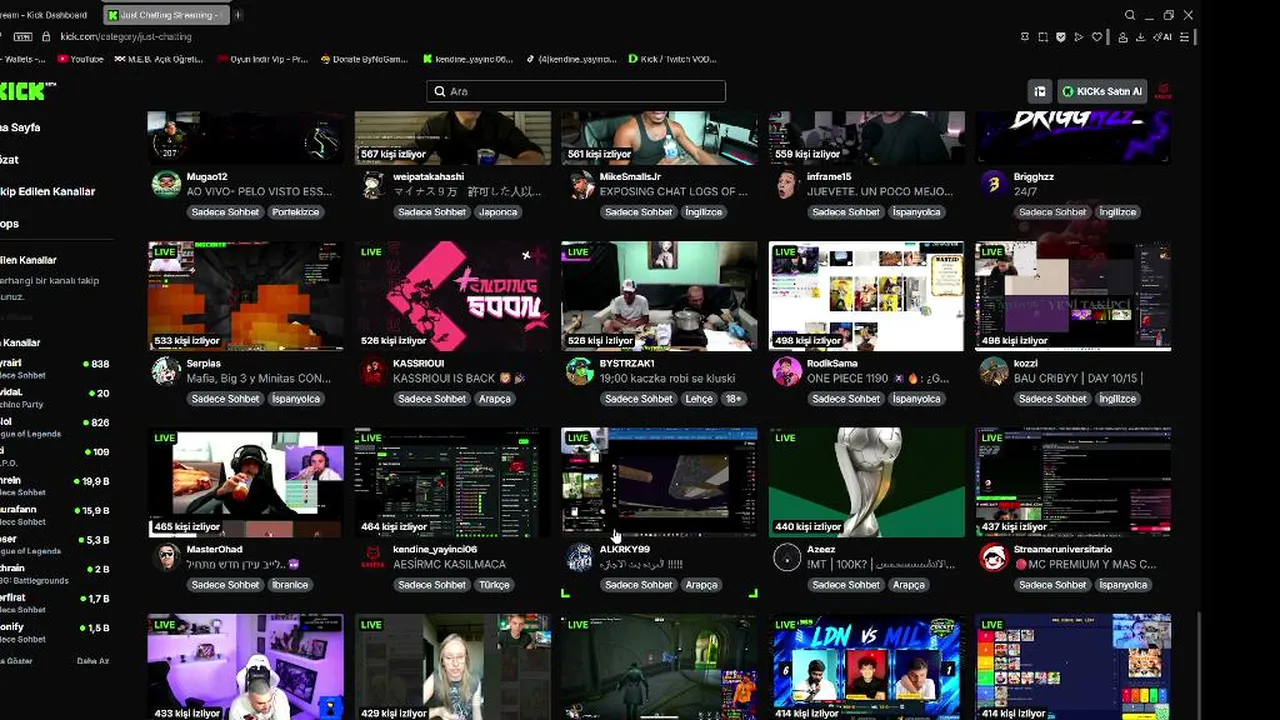
Task: Open MikeSmallsJr channel avatar
Action: pyautogui.click(x=581, y=184)
